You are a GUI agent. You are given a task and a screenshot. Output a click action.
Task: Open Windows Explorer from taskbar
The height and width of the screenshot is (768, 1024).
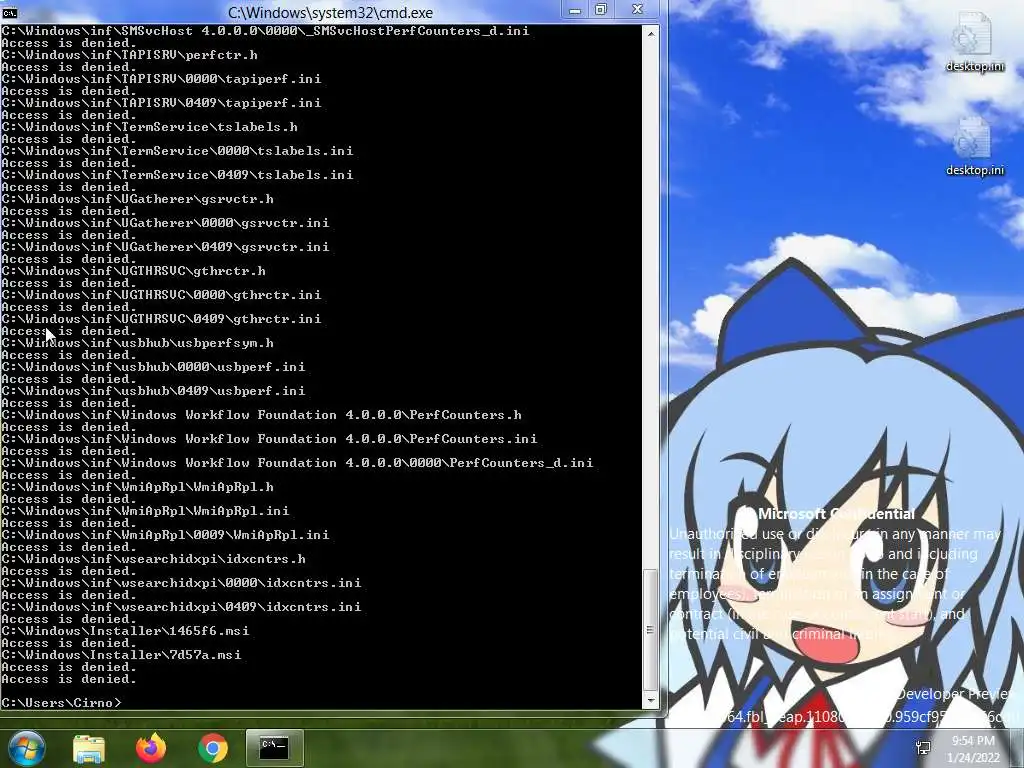coord(89,748)
